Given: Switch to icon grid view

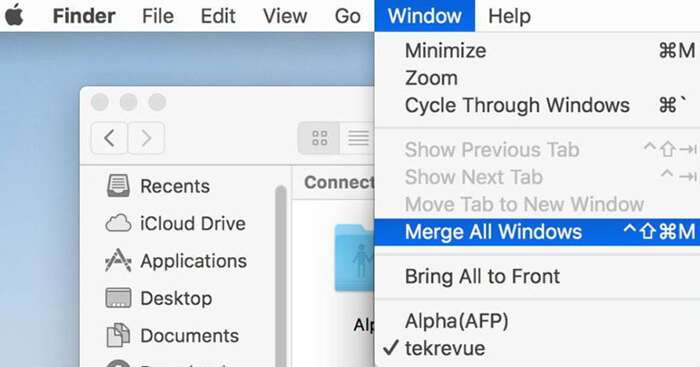Looking at the screenshot, I should tap(319, 138).
